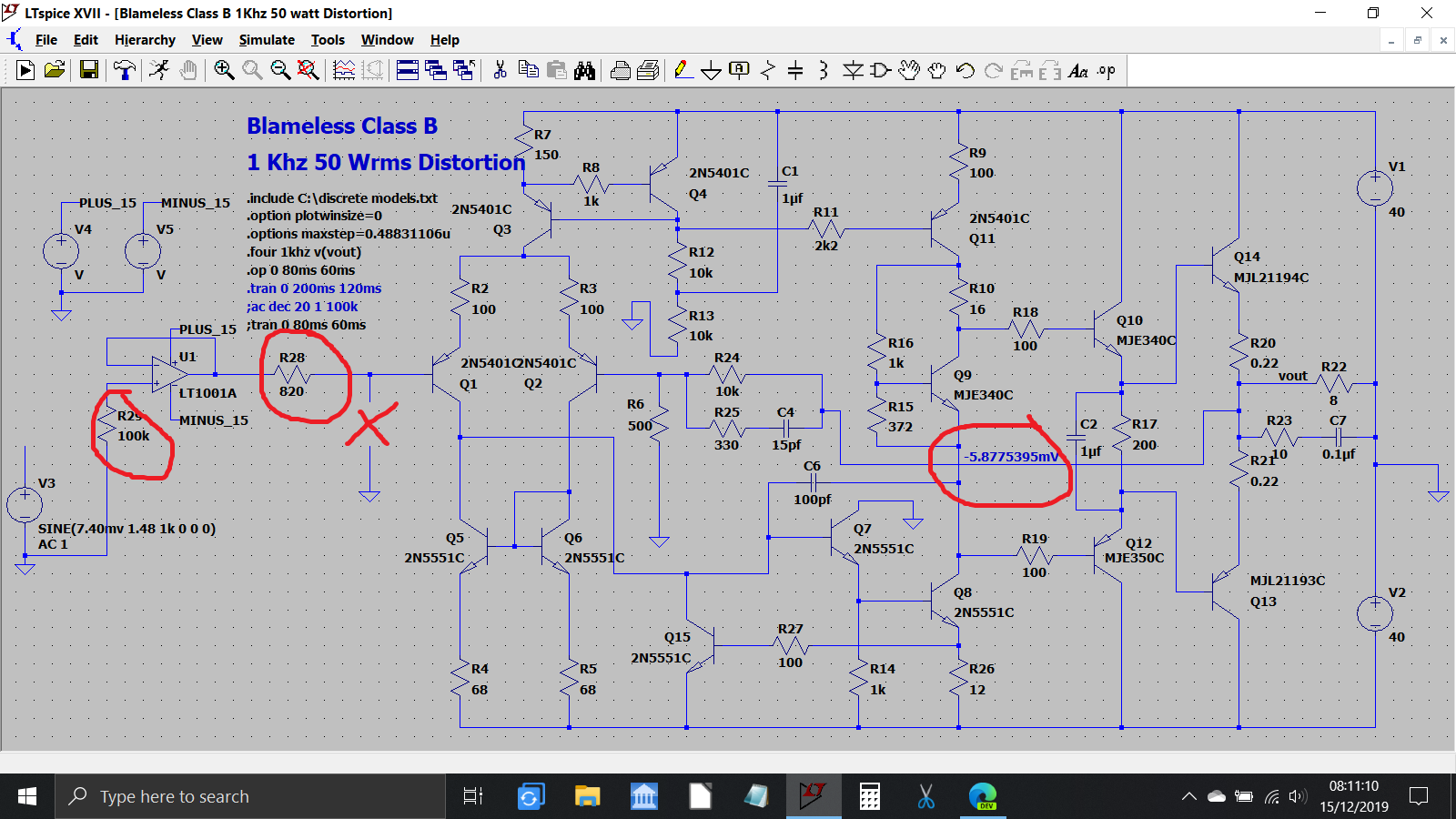Select the SPICE directive .op tool
This screenshot has height=819, width=1456.
coord(1107,70)
